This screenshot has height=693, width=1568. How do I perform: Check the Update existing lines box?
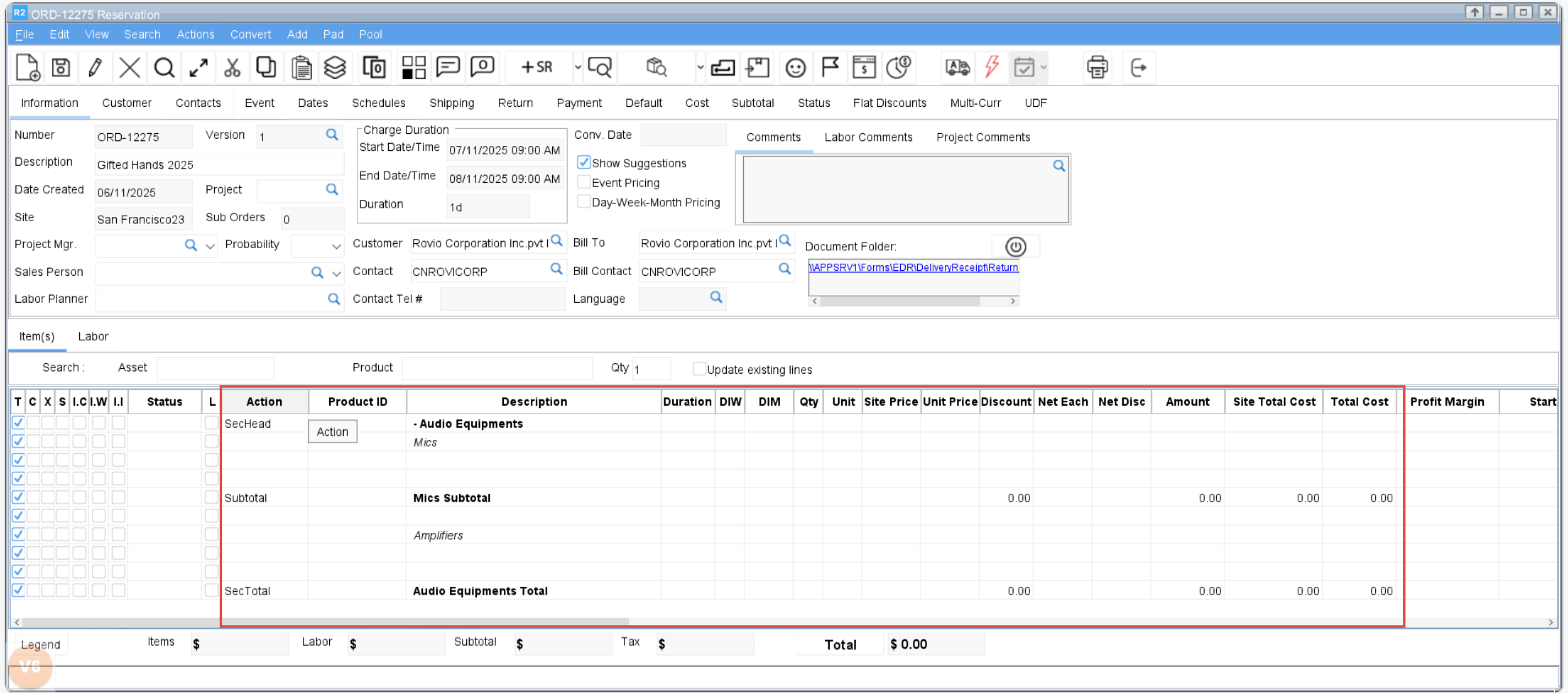tap(699, 369)
